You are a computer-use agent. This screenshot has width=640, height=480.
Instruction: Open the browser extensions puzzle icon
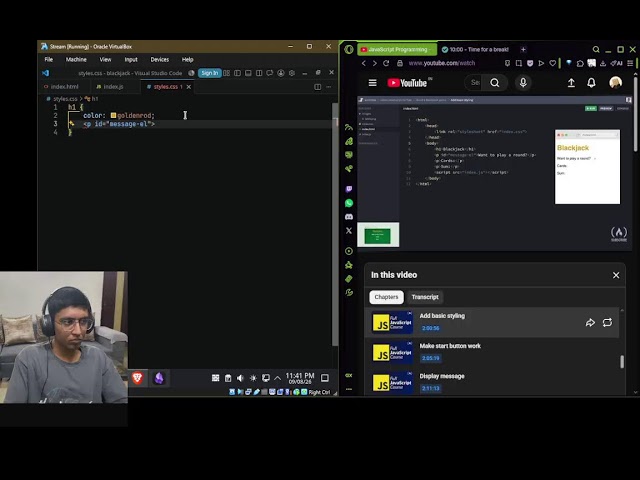tap(580, 63)
